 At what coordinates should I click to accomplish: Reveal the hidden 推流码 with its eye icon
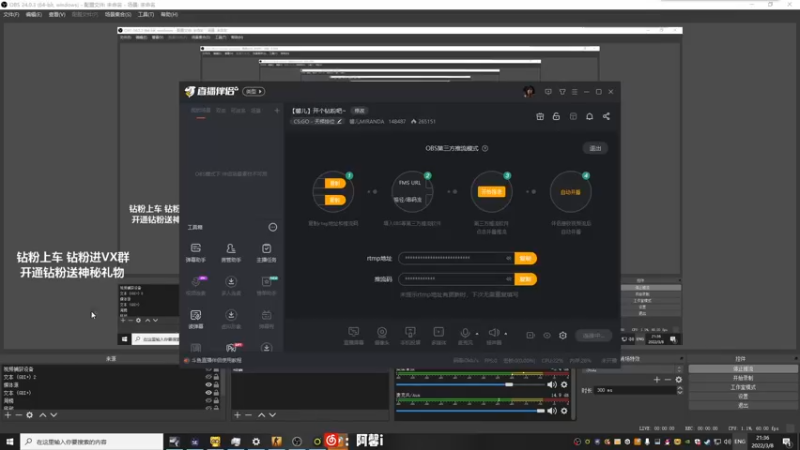pyautogui.click(x=509, y=279)
